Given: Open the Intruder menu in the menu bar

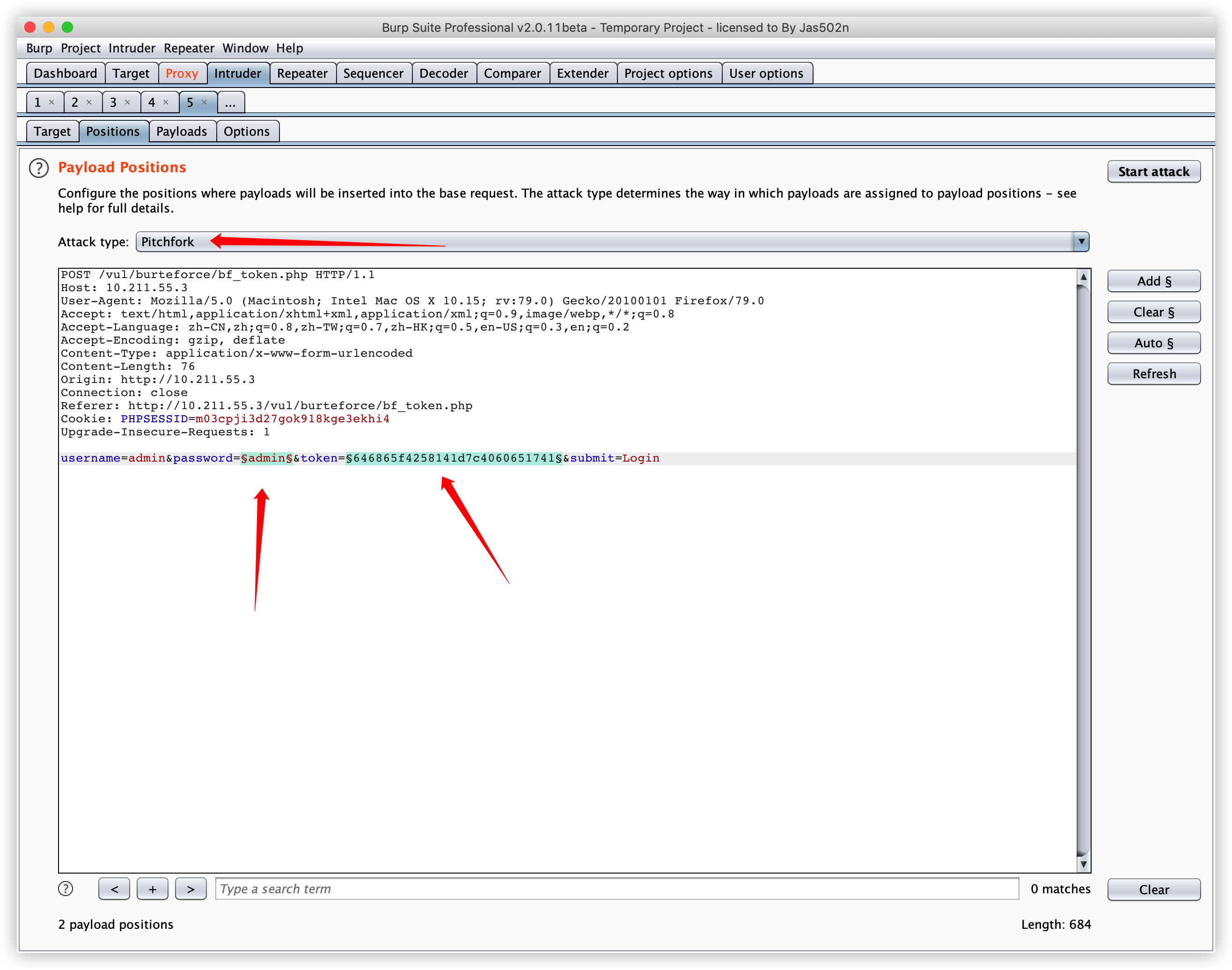Looking at the screenshot, I should (132, 48).
